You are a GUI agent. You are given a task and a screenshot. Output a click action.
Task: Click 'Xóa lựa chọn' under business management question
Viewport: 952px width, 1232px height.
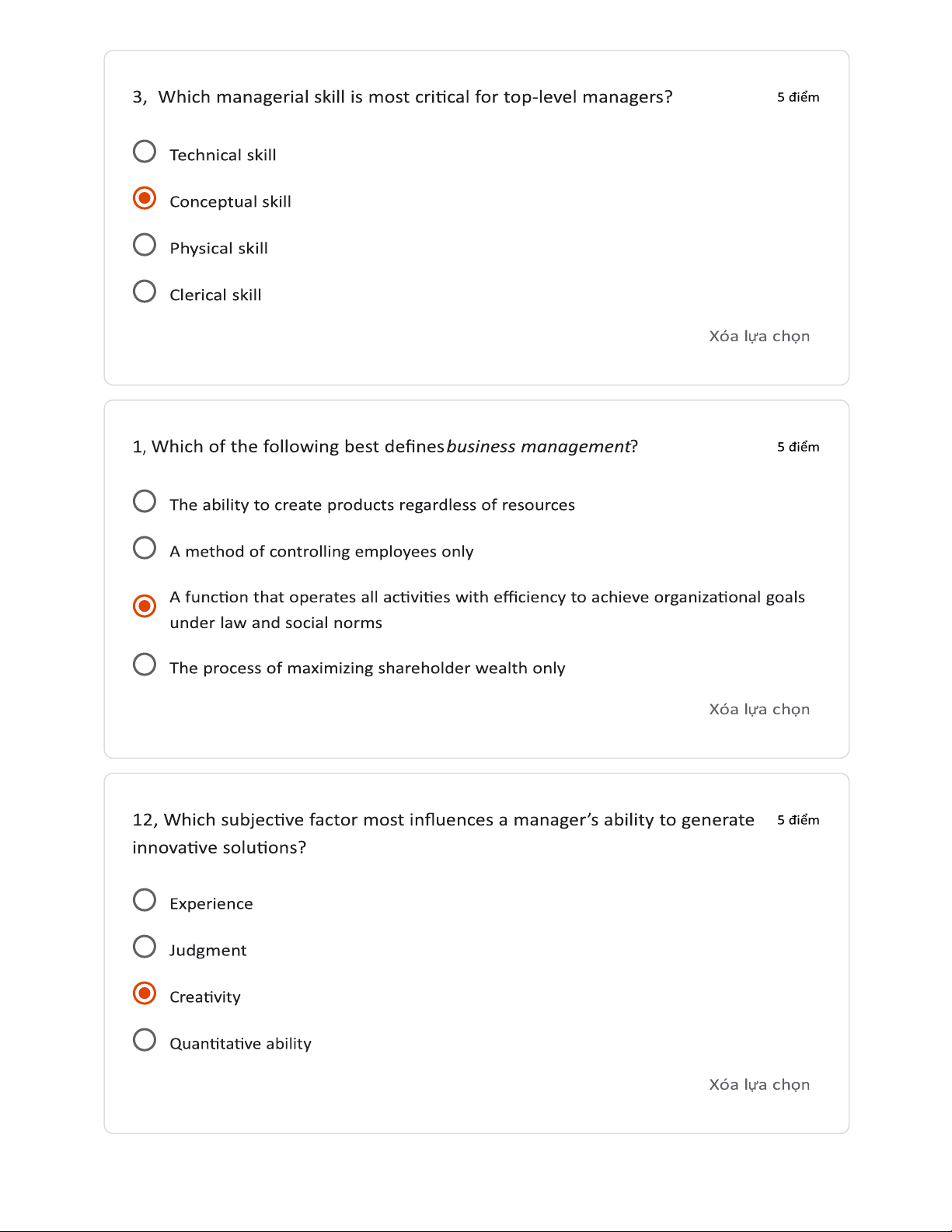758,709
